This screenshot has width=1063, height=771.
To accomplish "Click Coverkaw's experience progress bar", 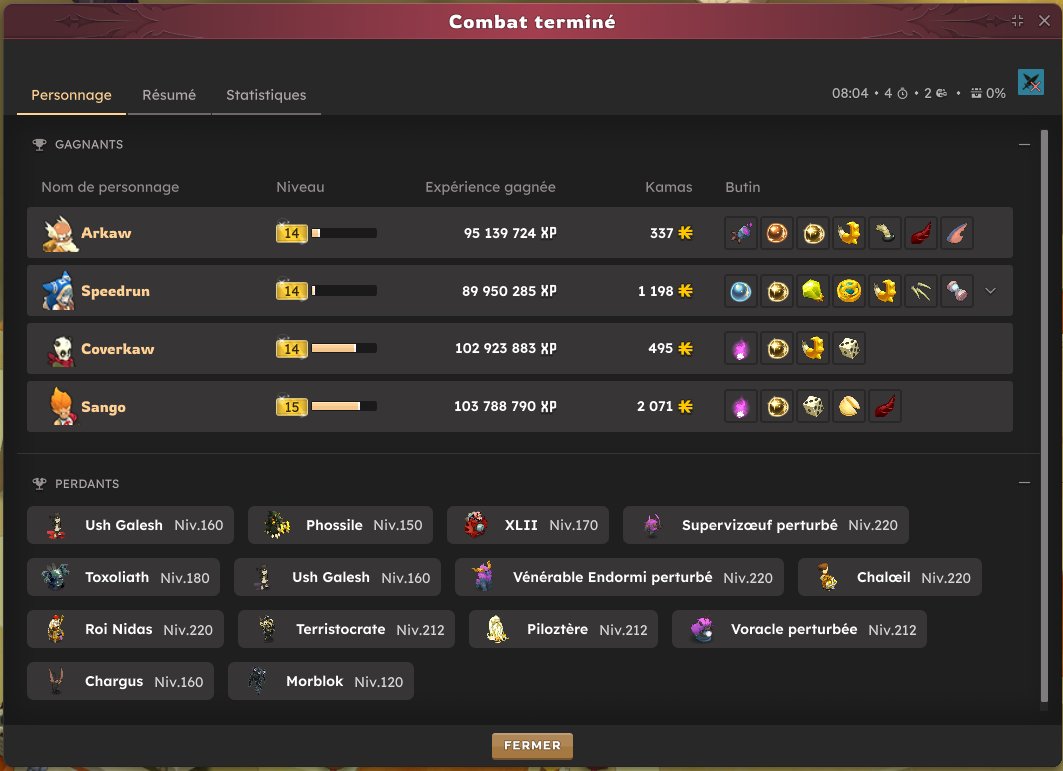I will click(x=344, y=349).
